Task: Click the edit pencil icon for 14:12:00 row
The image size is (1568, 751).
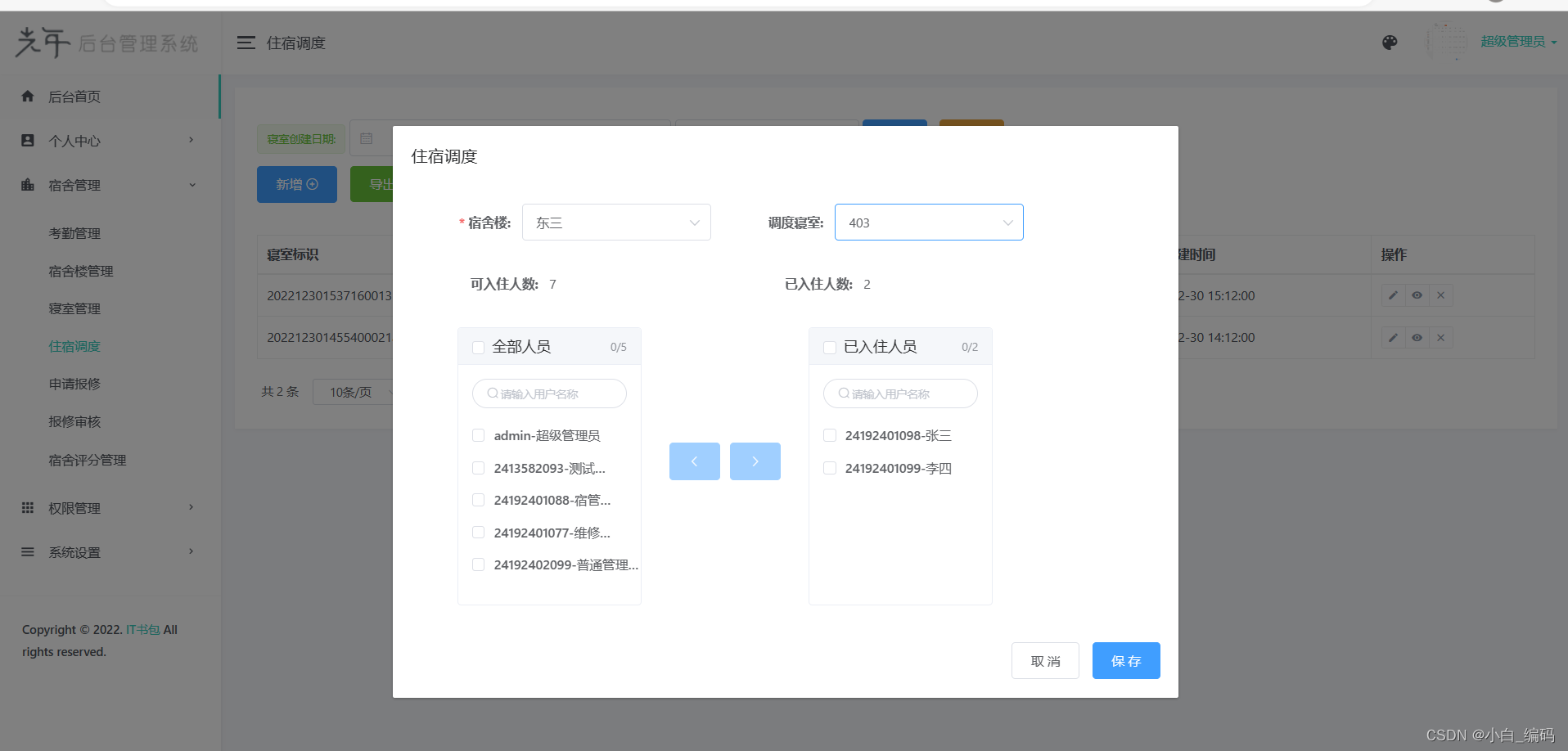Action: click(1393, 337)
